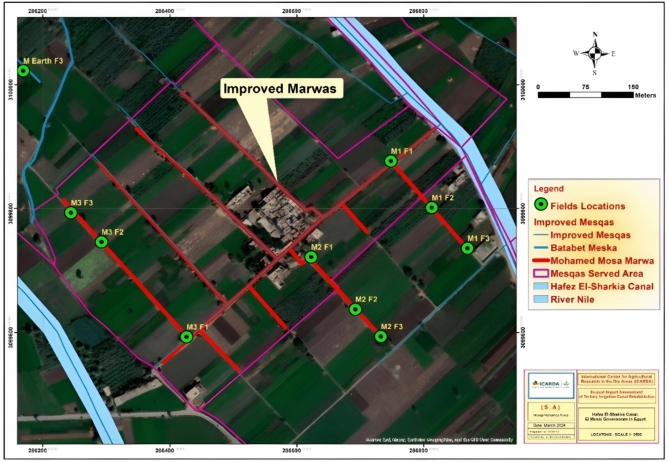The image size is (668, 462).
Task: Click the ICARDA logo in title block
Action: (x=551, y=385)
